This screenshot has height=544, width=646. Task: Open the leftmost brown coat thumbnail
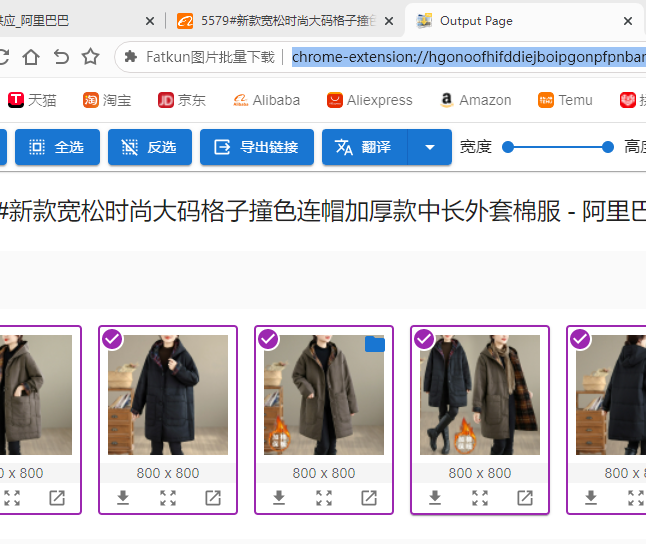[x=36, y=395]
